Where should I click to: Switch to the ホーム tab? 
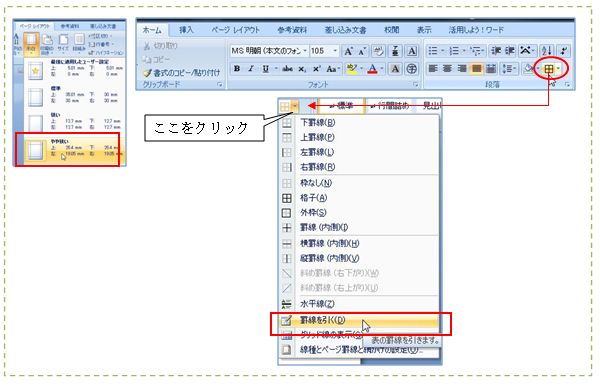(152, 30)
